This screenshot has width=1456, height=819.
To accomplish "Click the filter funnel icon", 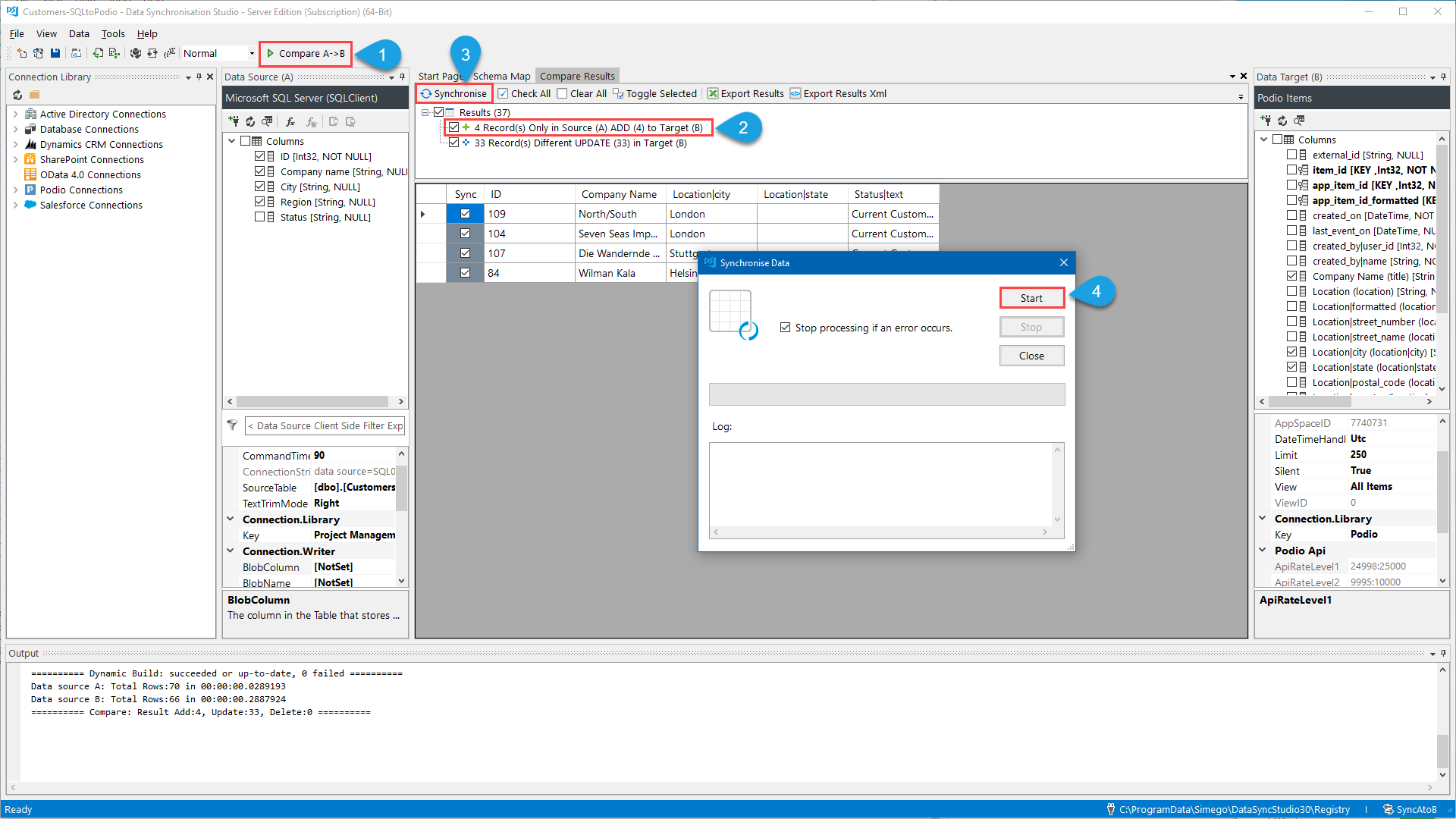I will [x=232, y=425].
